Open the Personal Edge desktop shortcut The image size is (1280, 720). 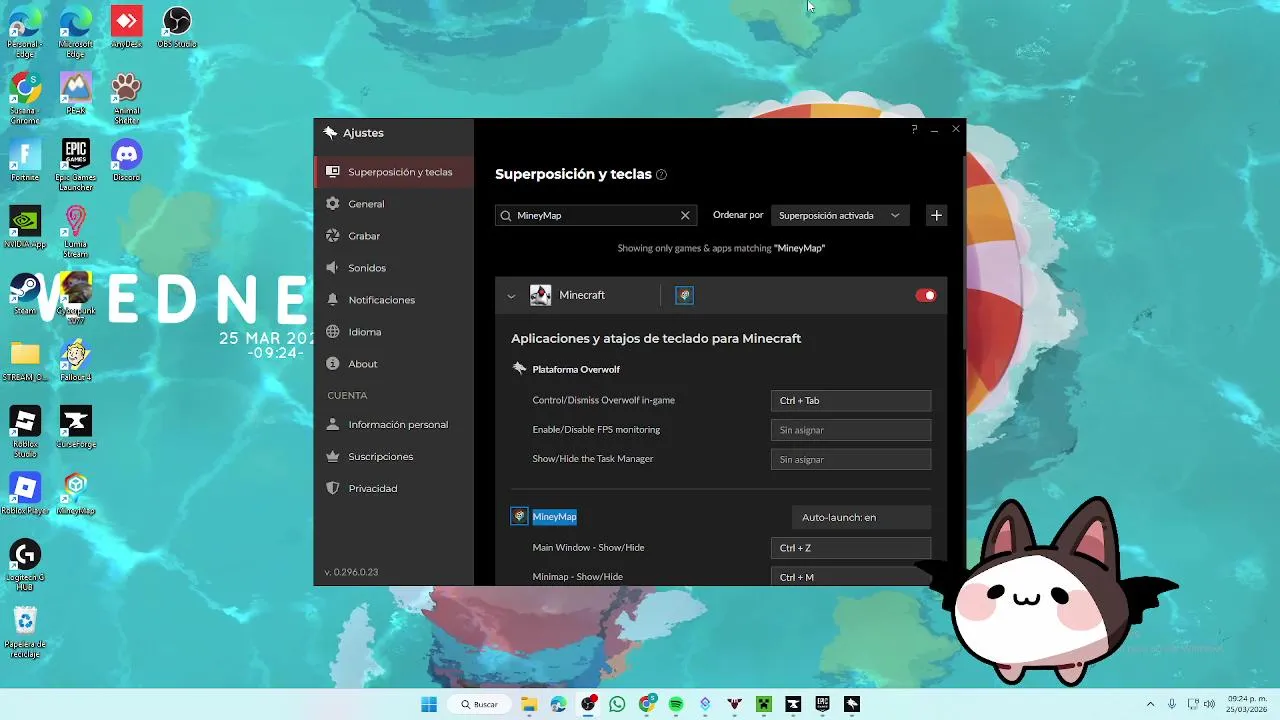(x=25, y=32)
